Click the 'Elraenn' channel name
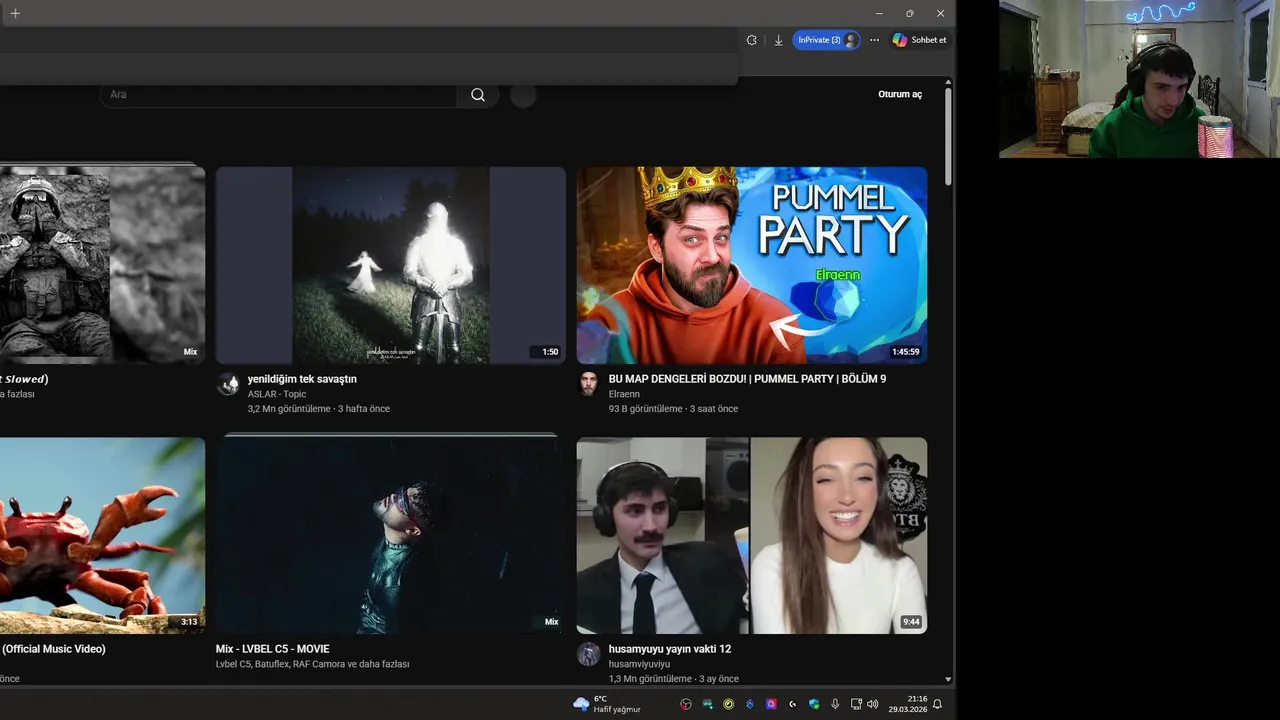This screenshot has height=720, width=1280. [x=624, y=394]
